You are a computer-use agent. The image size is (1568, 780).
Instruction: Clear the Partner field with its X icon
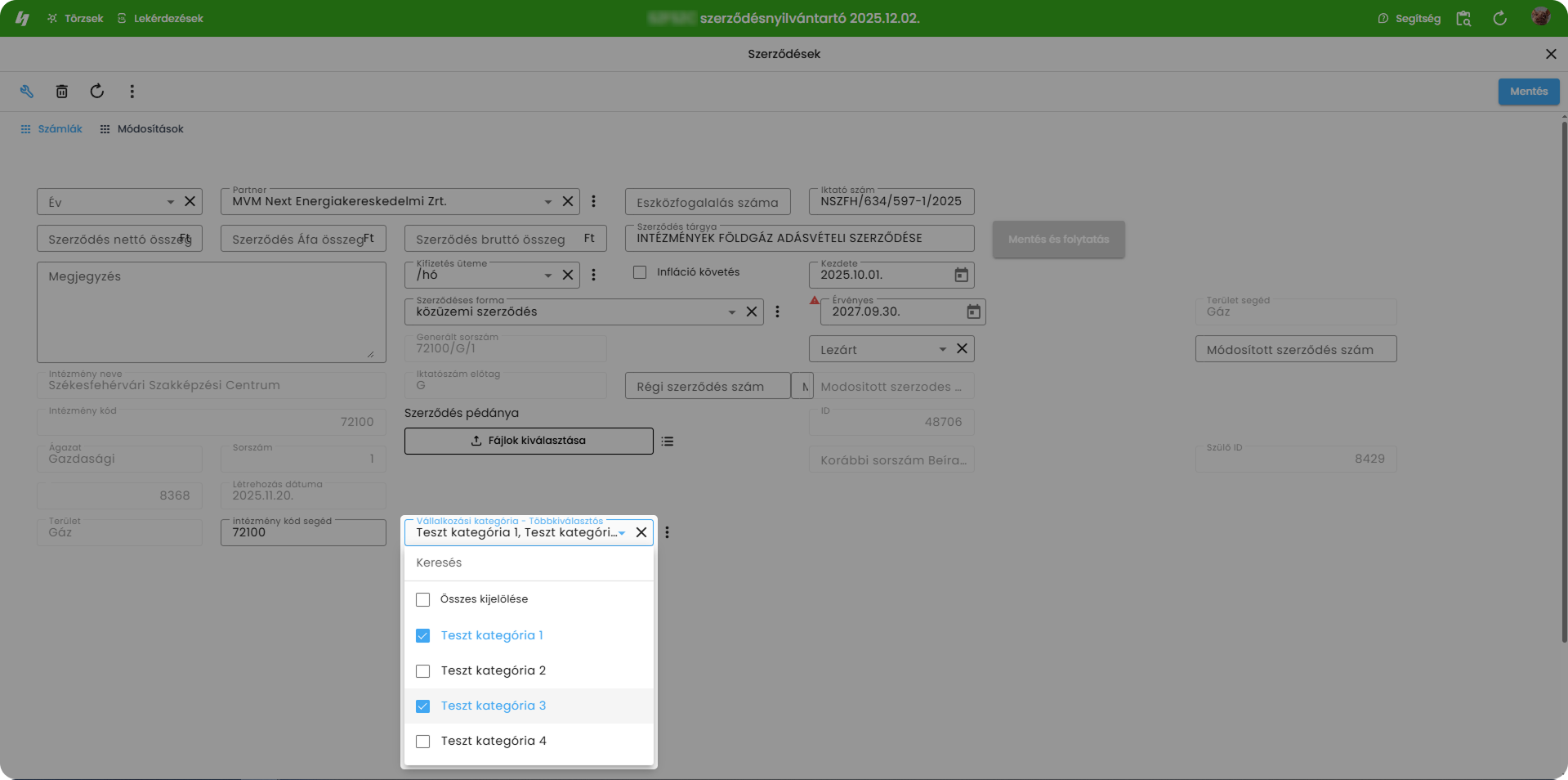pyautogui.click(x=568, y=201)
